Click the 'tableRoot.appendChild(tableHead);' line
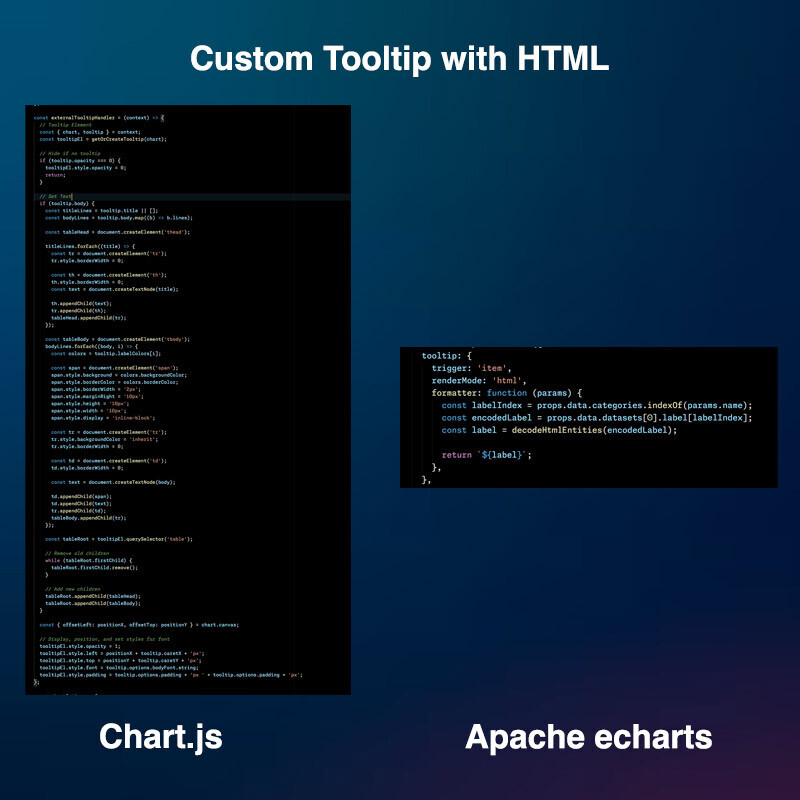Image resolution: width=800 pixels, height=800 pixels. pyautogui.click(x=93, y=596)
